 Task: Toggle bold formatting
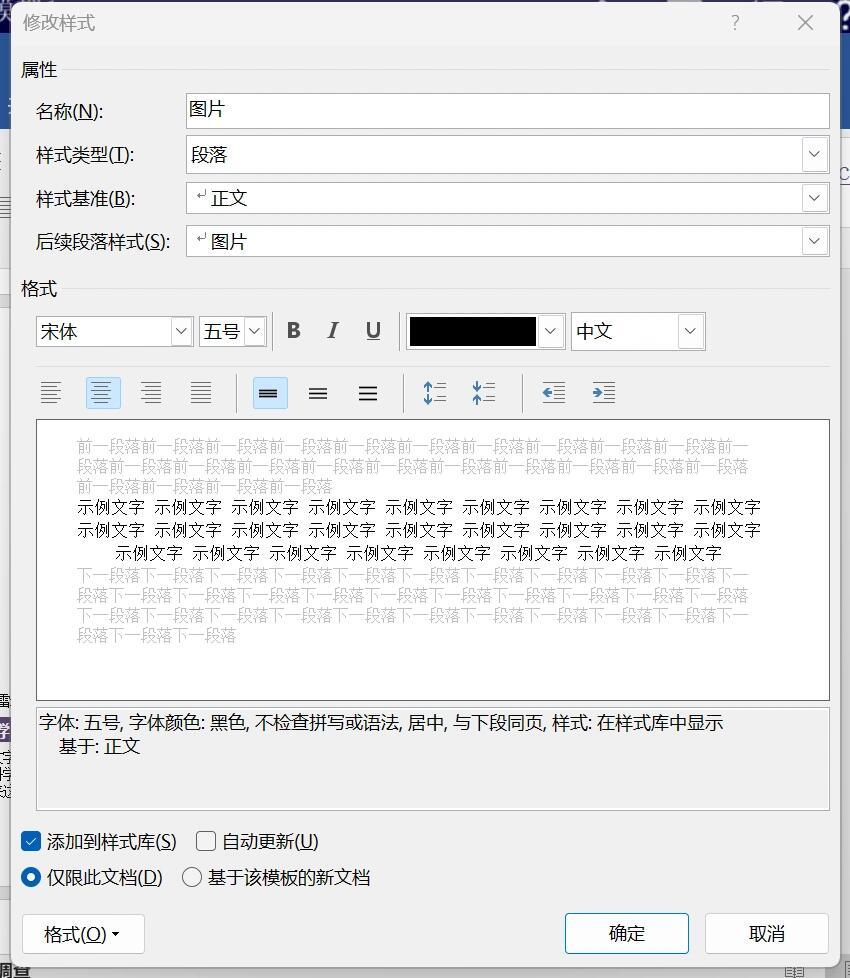[x=293, y=331]
